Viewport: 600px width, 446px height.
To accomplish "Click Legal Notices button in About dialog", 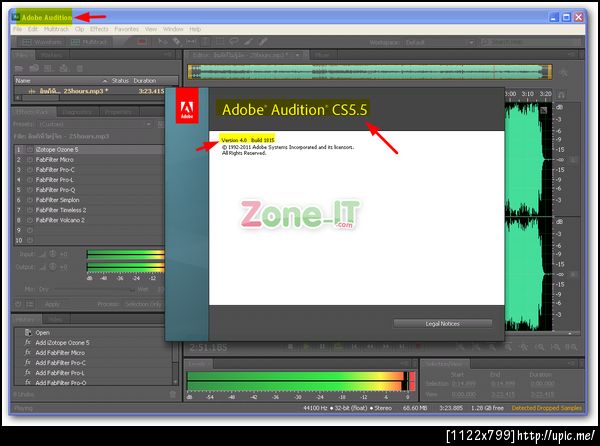I will click(442, 324).
